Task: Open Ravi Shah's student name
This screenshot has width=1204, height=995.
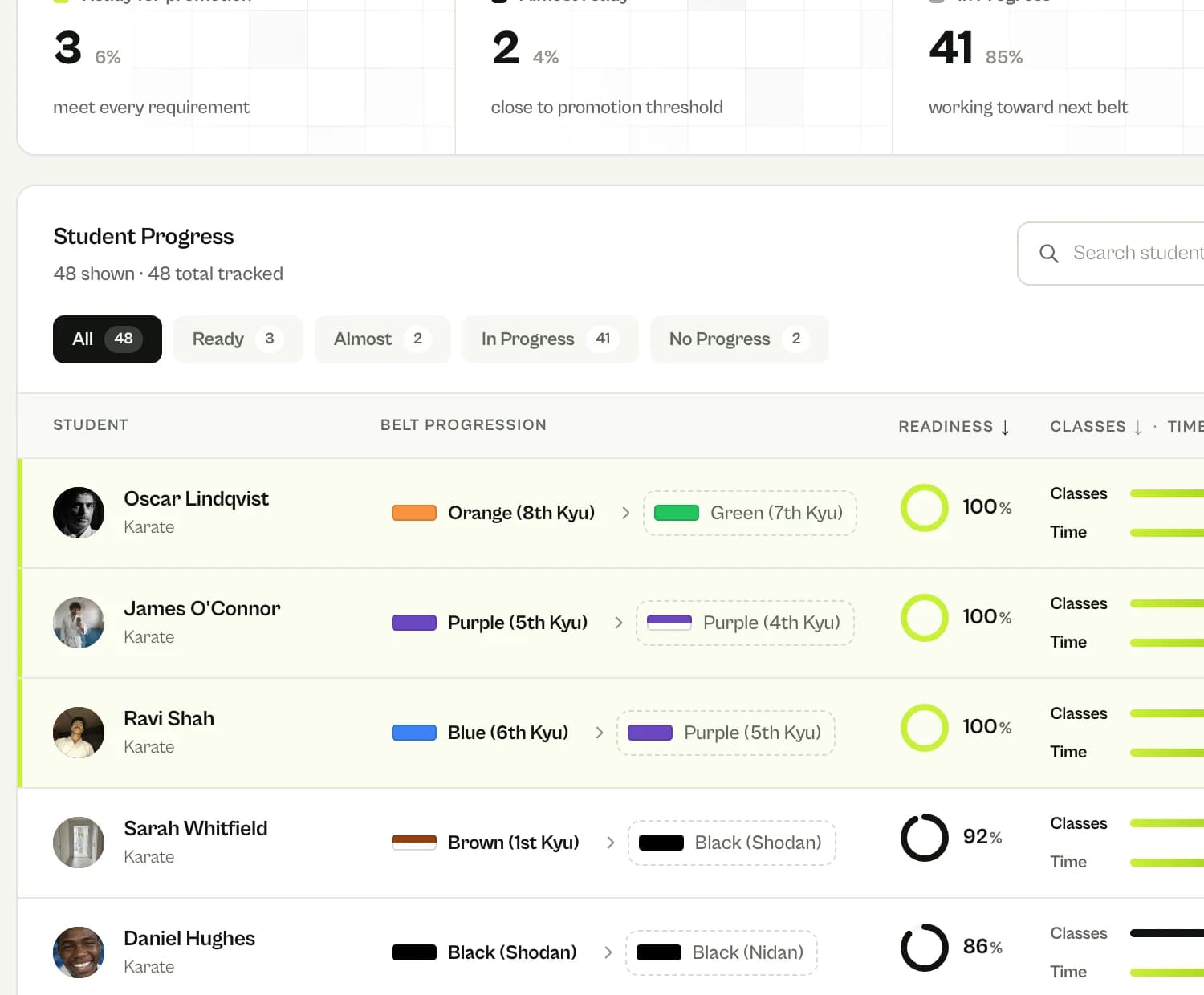Action: point(169,719)
